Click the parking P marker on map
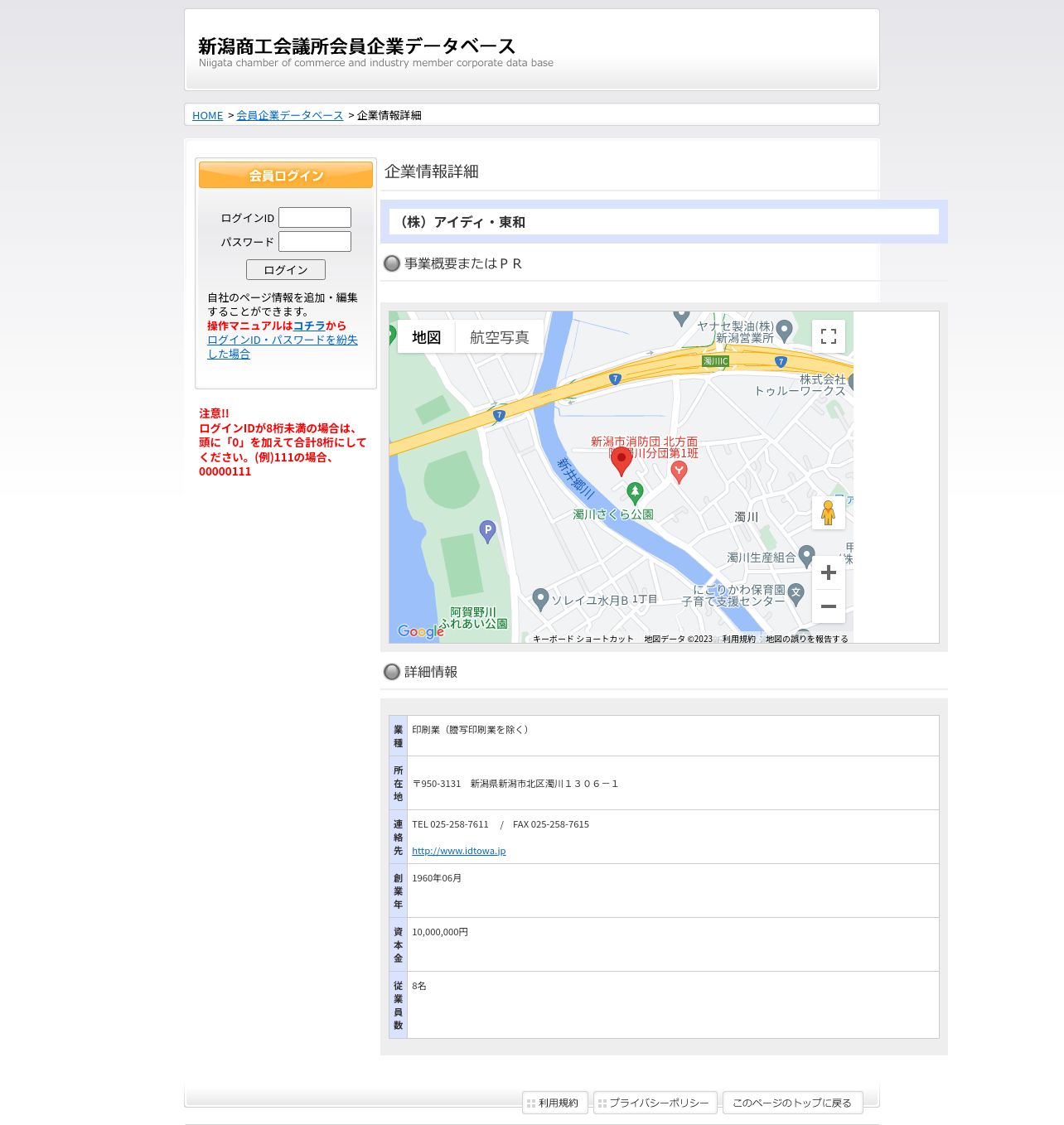Viewport: 1064px width, 1125px height. 488,531
